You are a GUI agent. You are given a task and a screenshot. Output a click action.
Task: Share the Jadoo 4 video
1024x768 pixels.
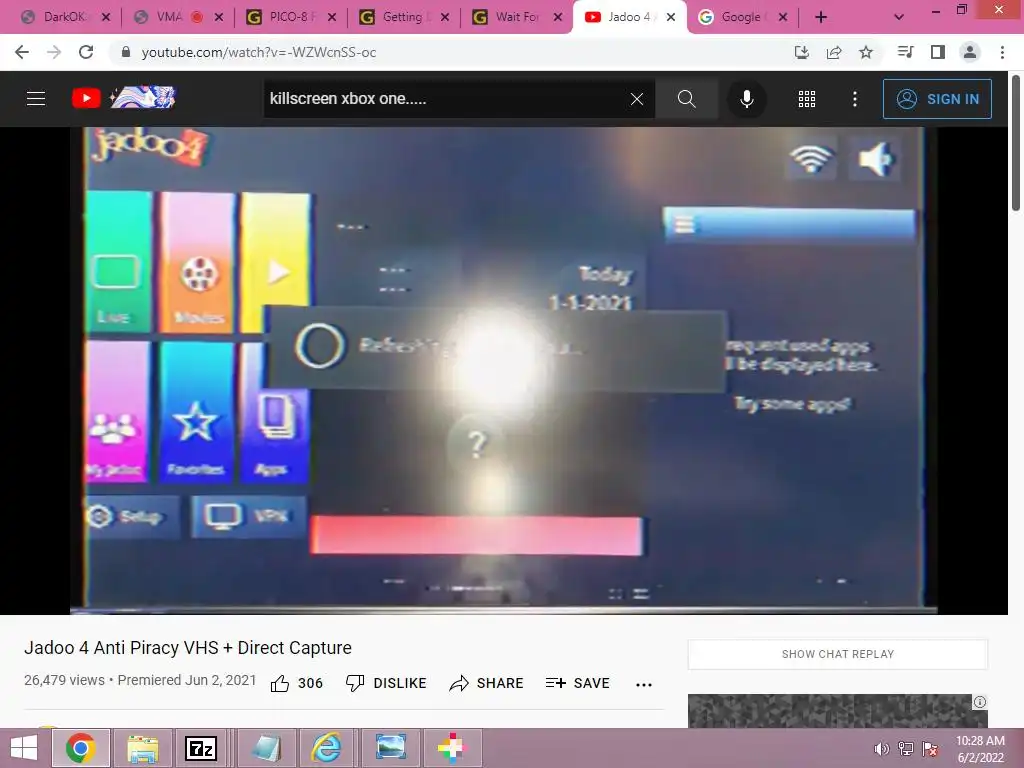click(x=487, y=683)
